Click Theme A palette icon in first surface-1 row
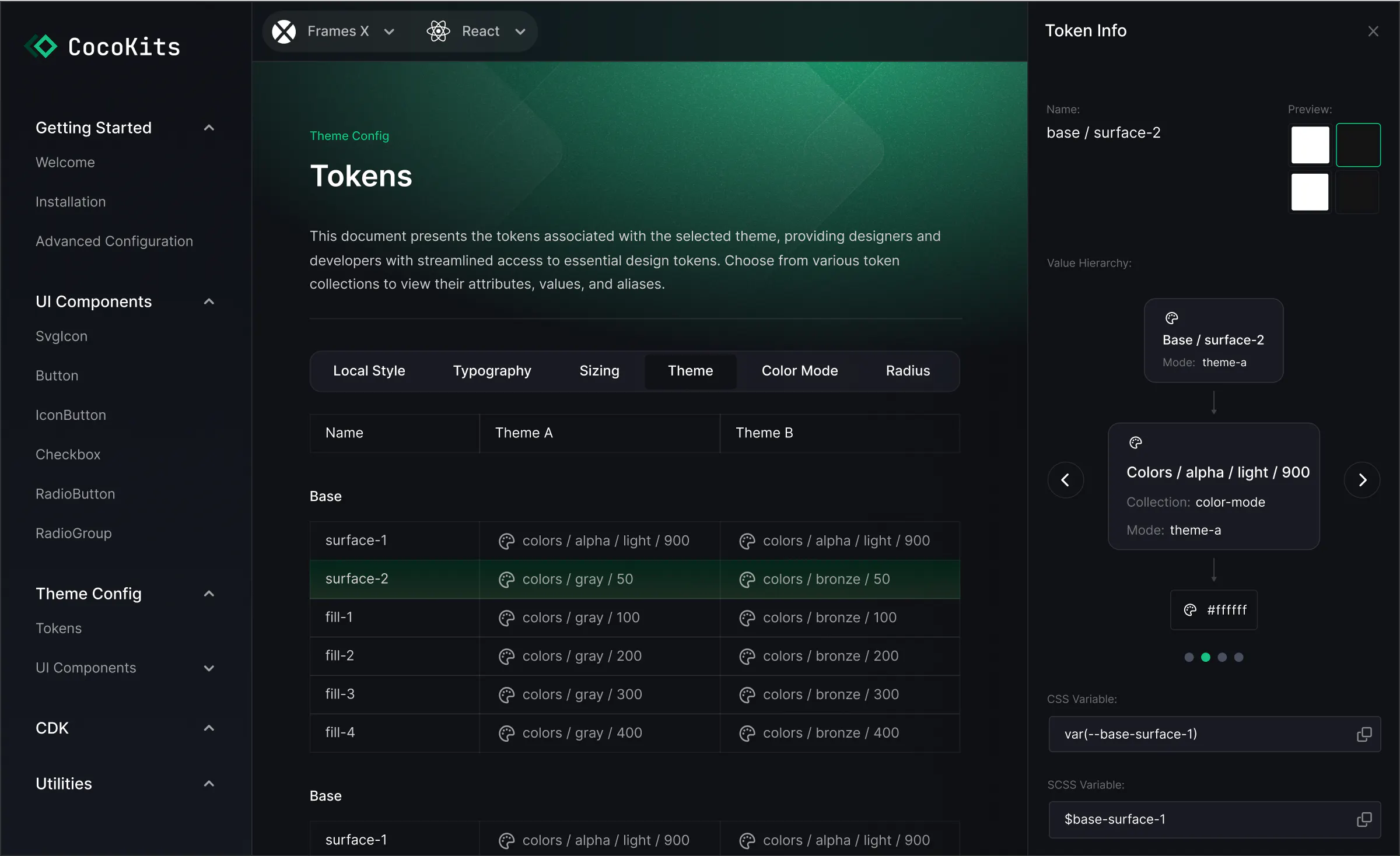The width and height of the screenshot is (1400, 856). (506, 541)
